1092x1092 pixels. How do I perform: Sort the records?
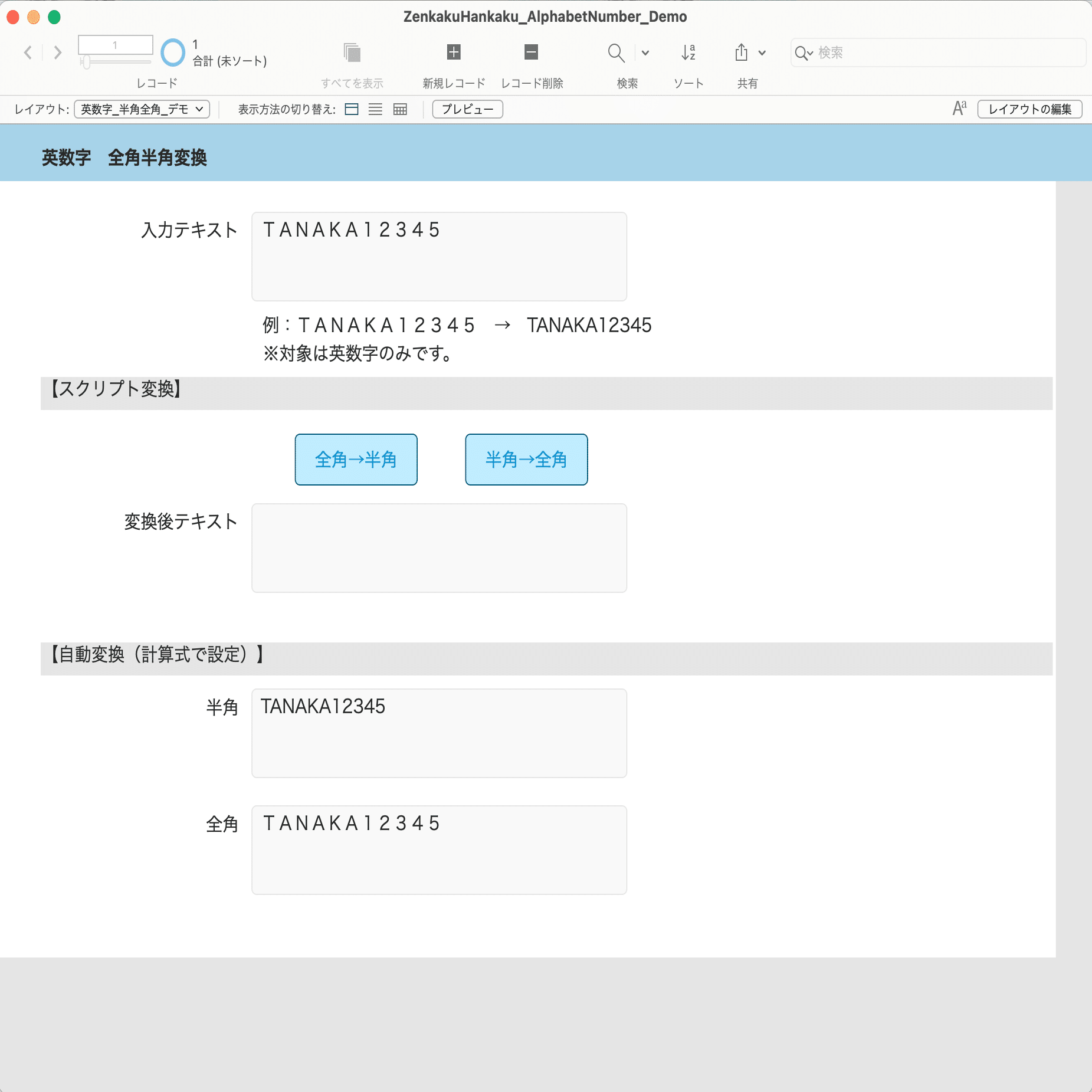688,53
